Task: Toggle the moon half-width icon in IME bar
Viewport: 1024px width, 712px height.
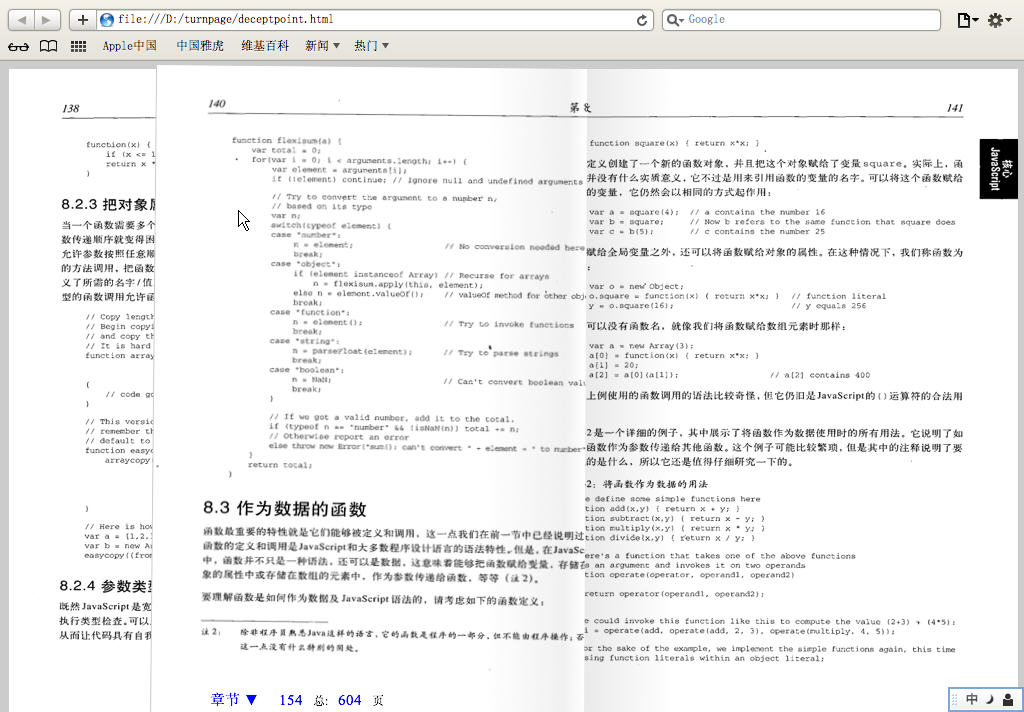Action: (990, 699)
